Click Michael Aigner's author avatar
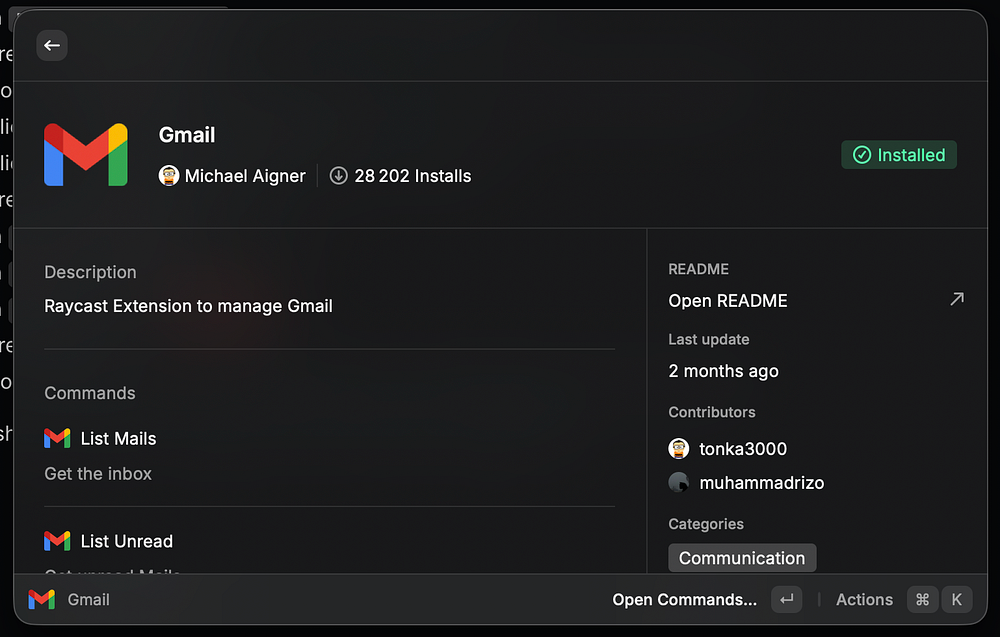This screenshot has width=1000, height=637. [x=168, y=175]
